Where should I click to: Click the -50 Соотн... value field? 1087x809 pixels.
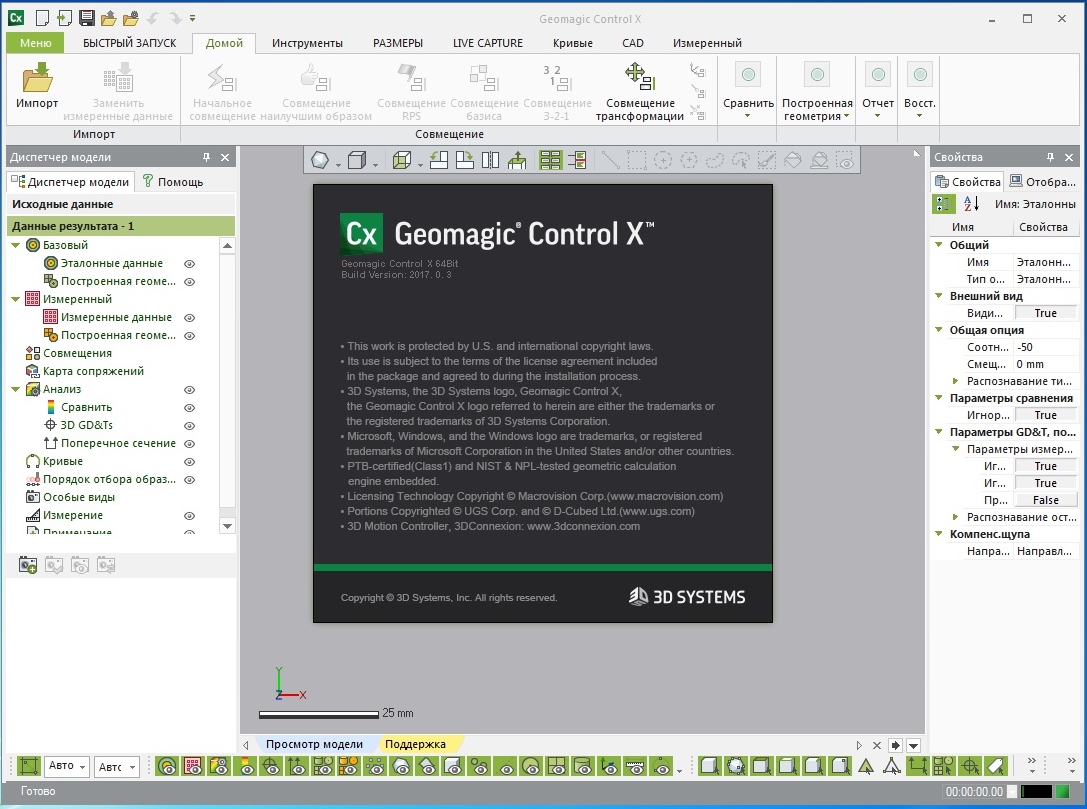(x=1045, y=347)
